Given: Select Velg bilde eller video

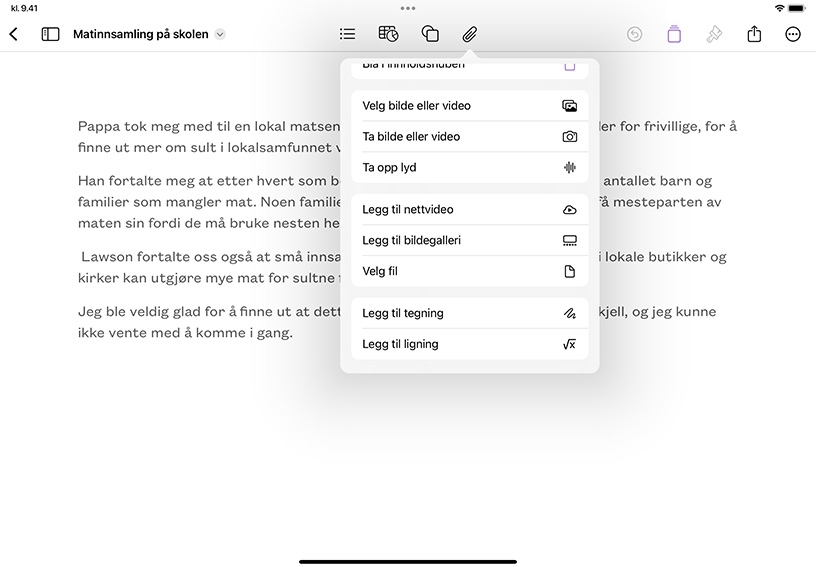Looking at the screenshot, I should [x=469, y=106].
